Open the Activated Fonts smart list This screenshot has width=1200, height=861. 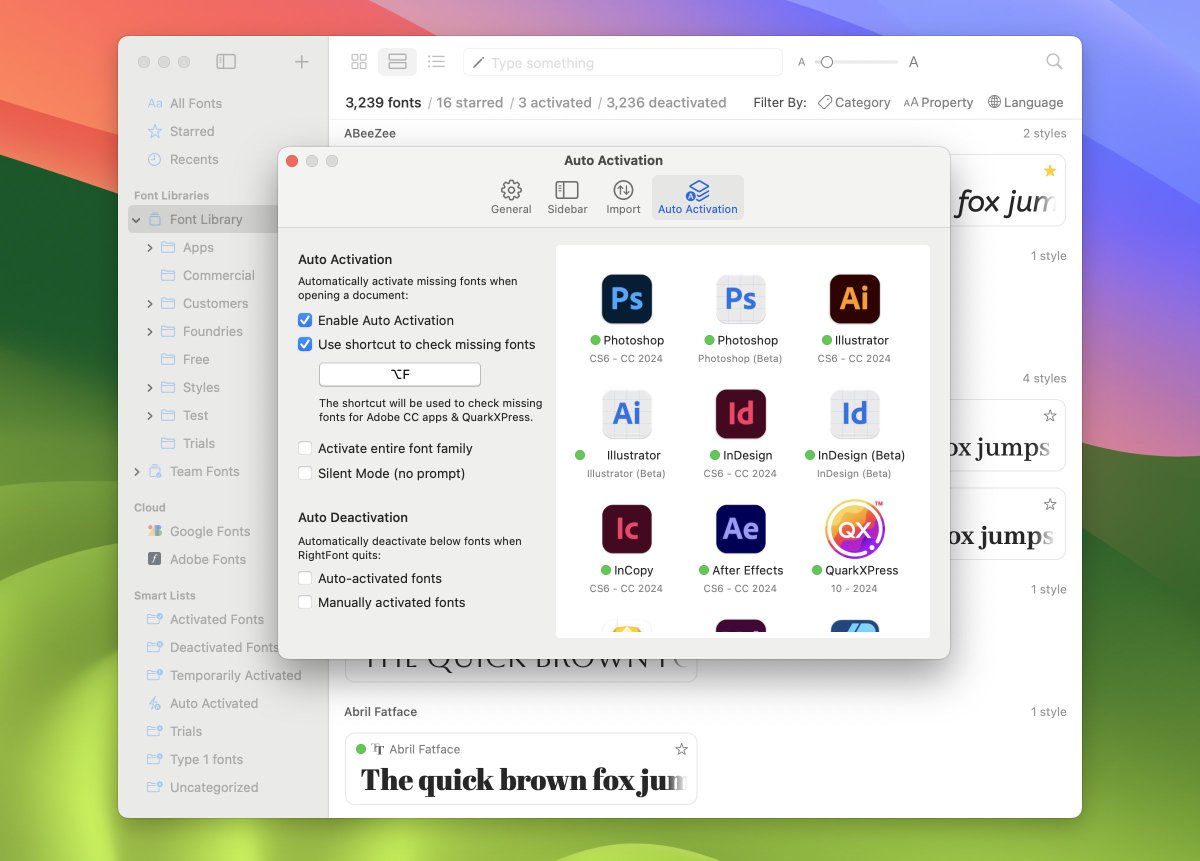(217, 619)
